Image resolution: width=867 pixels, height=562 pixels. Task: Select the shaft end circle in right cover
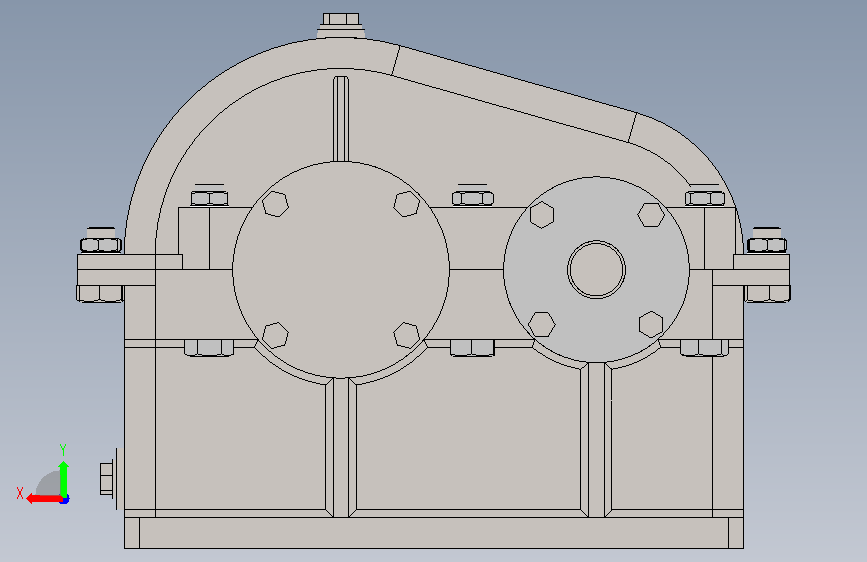pyautogui.click(x=596, y=269)
